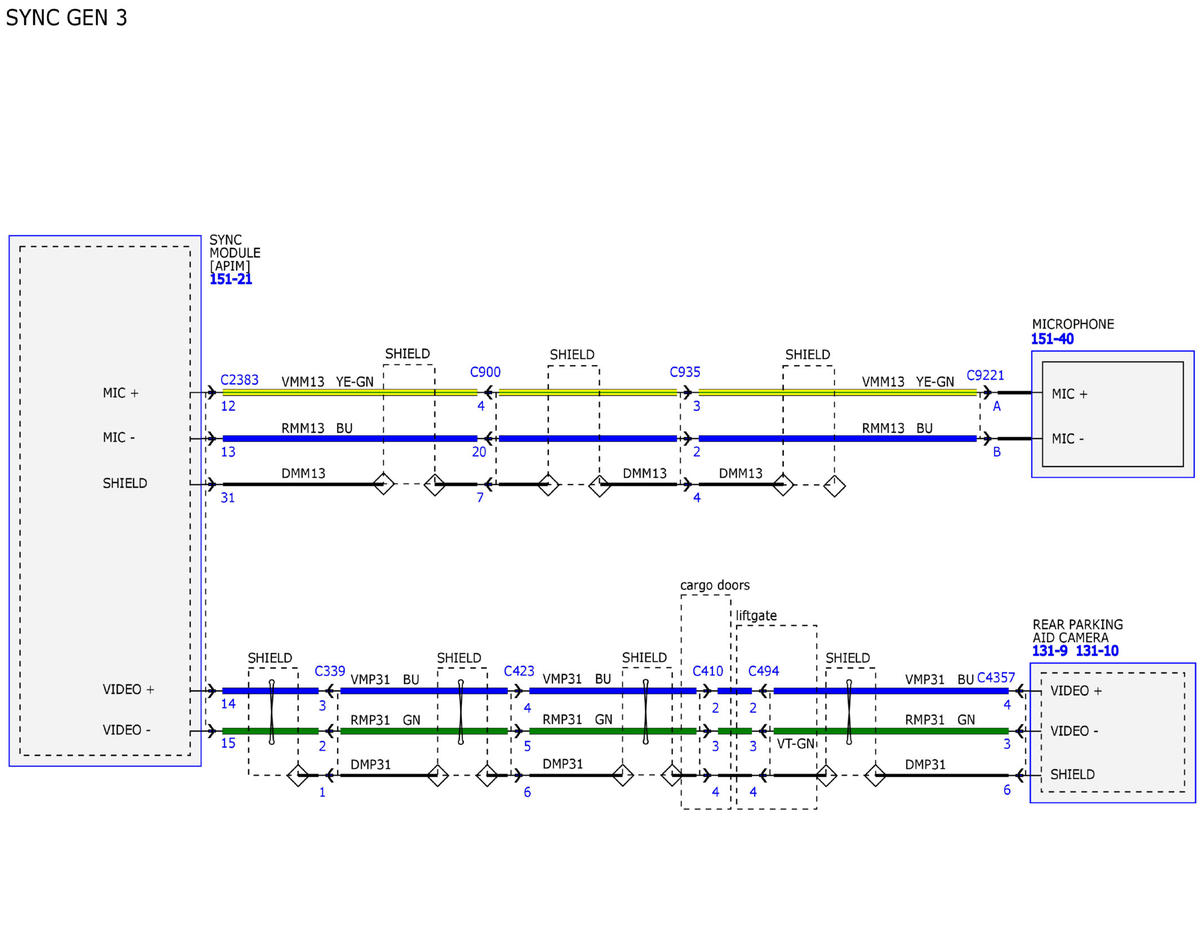Click pin 31 on the DMM13 shield wire
The height and width of the screenshot is (927, 1200).
pos(228,497)
